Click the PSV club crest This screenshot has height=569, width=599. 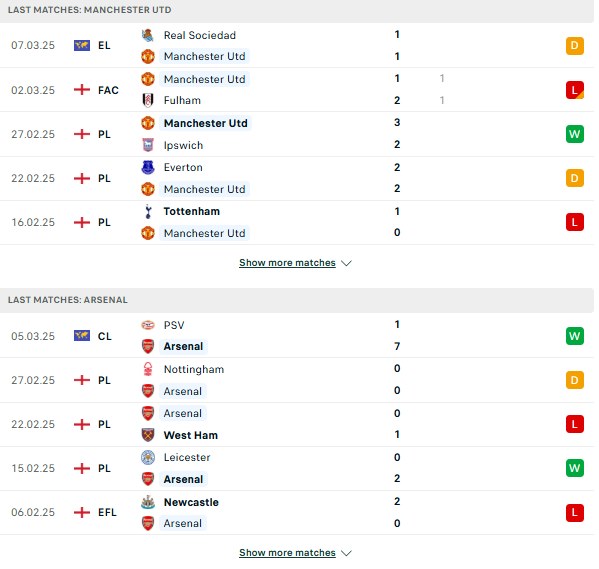(148, 325)
